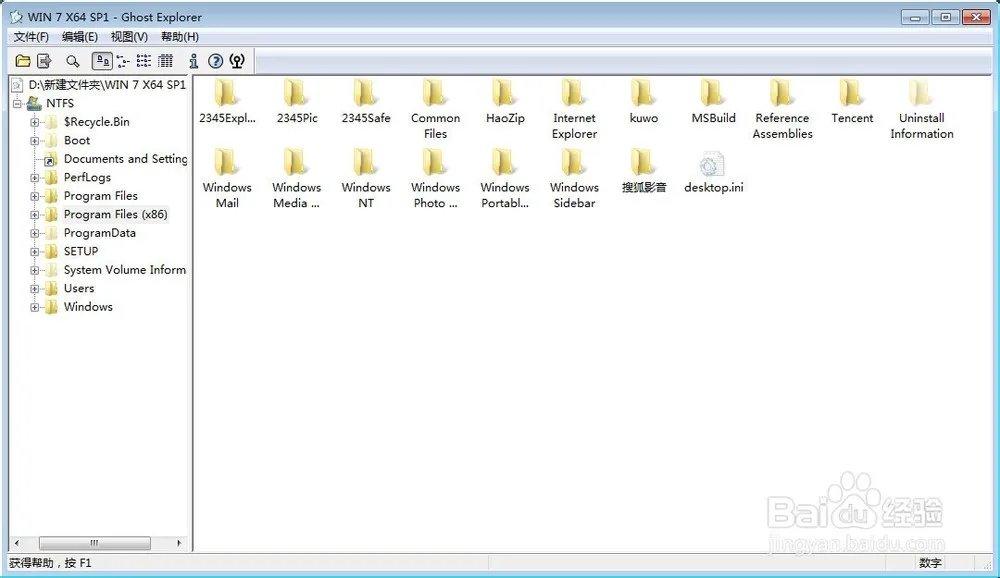Open the 文件(F) menu

click(31, 37)
